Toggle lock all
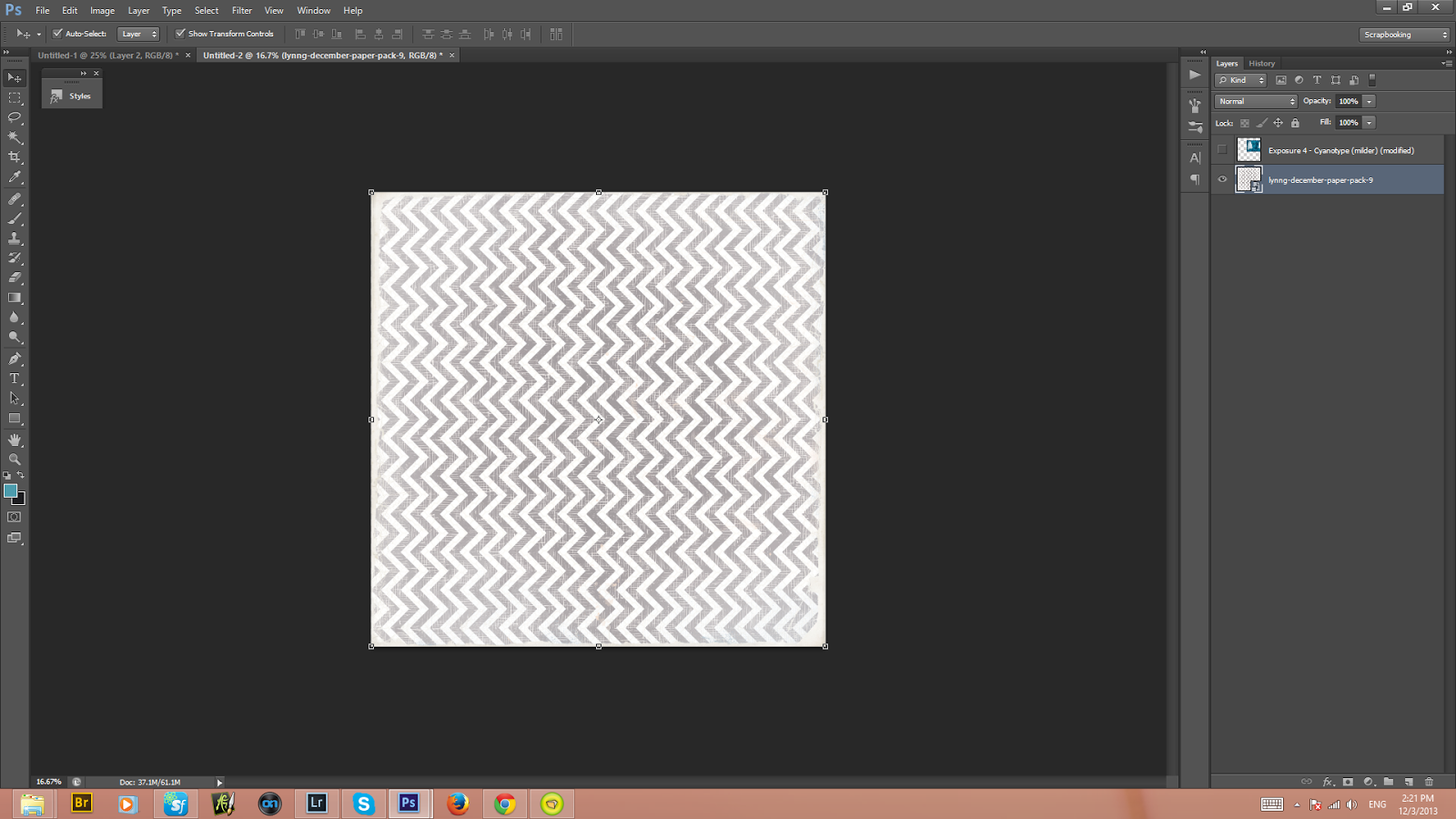This screenshot has width=1456, height=819. coord(1295,123)
